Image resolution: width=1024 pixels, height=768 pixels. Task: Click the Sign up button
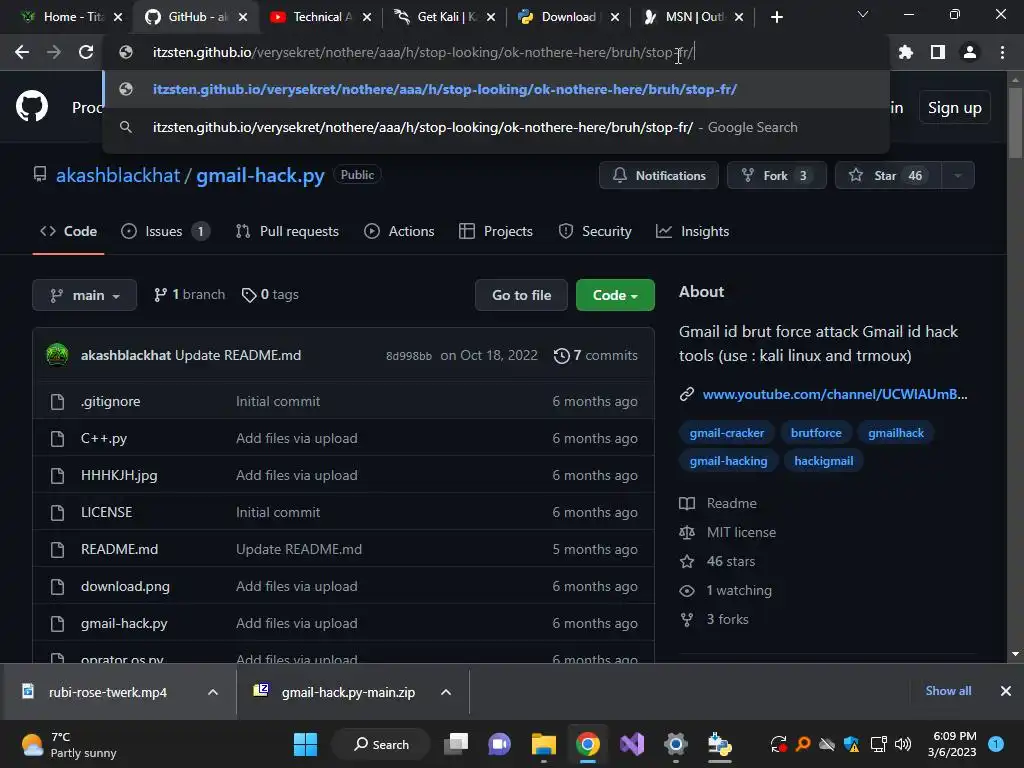[x=955, y=108]
